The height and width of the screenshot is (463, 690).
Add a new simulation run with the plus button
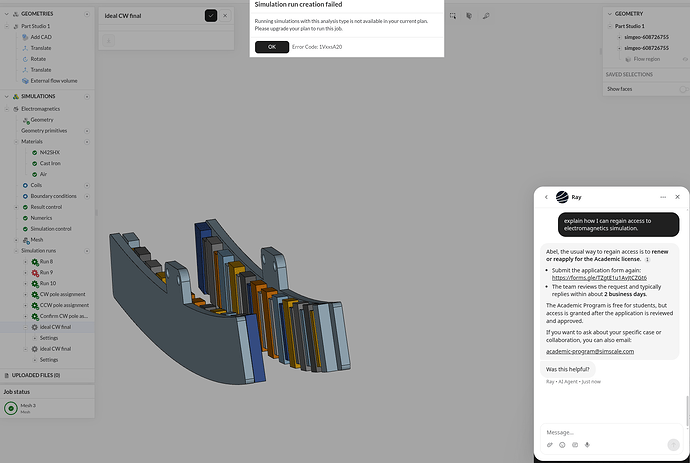[87, 251]
